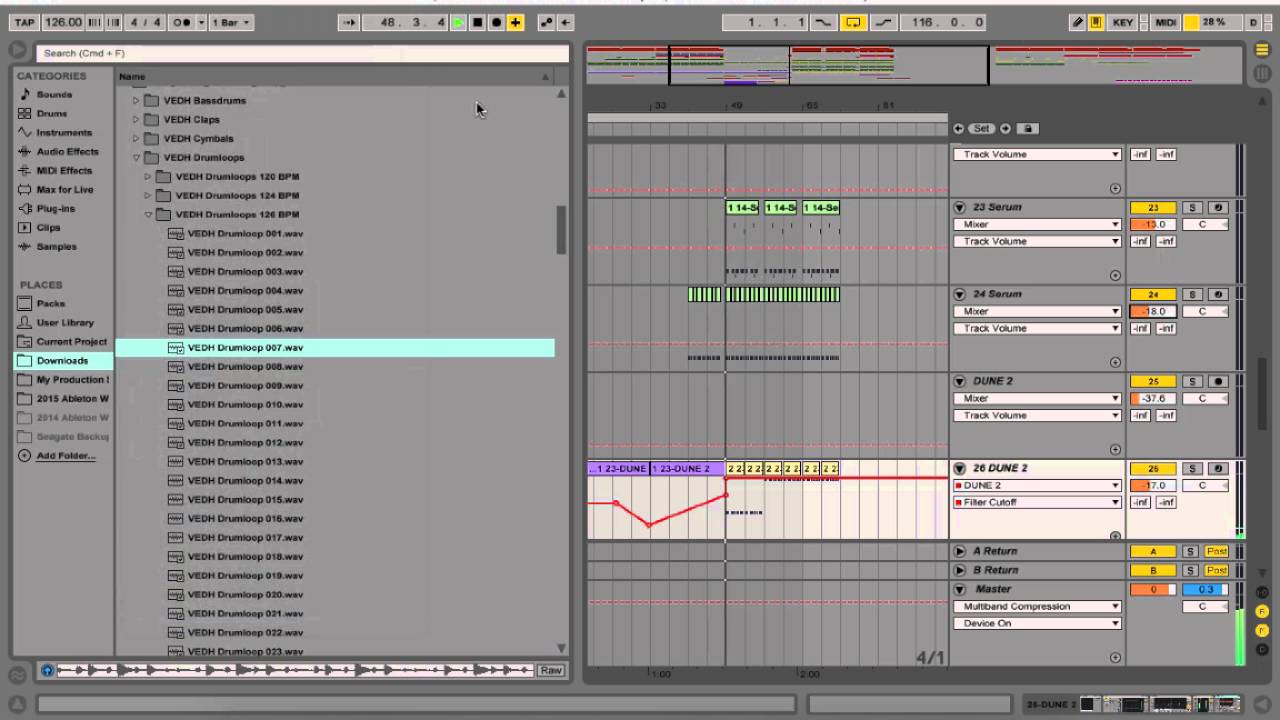Select MIDI Effects category
The height and width of the screenshot is (720, 1280).
point(64,171)
